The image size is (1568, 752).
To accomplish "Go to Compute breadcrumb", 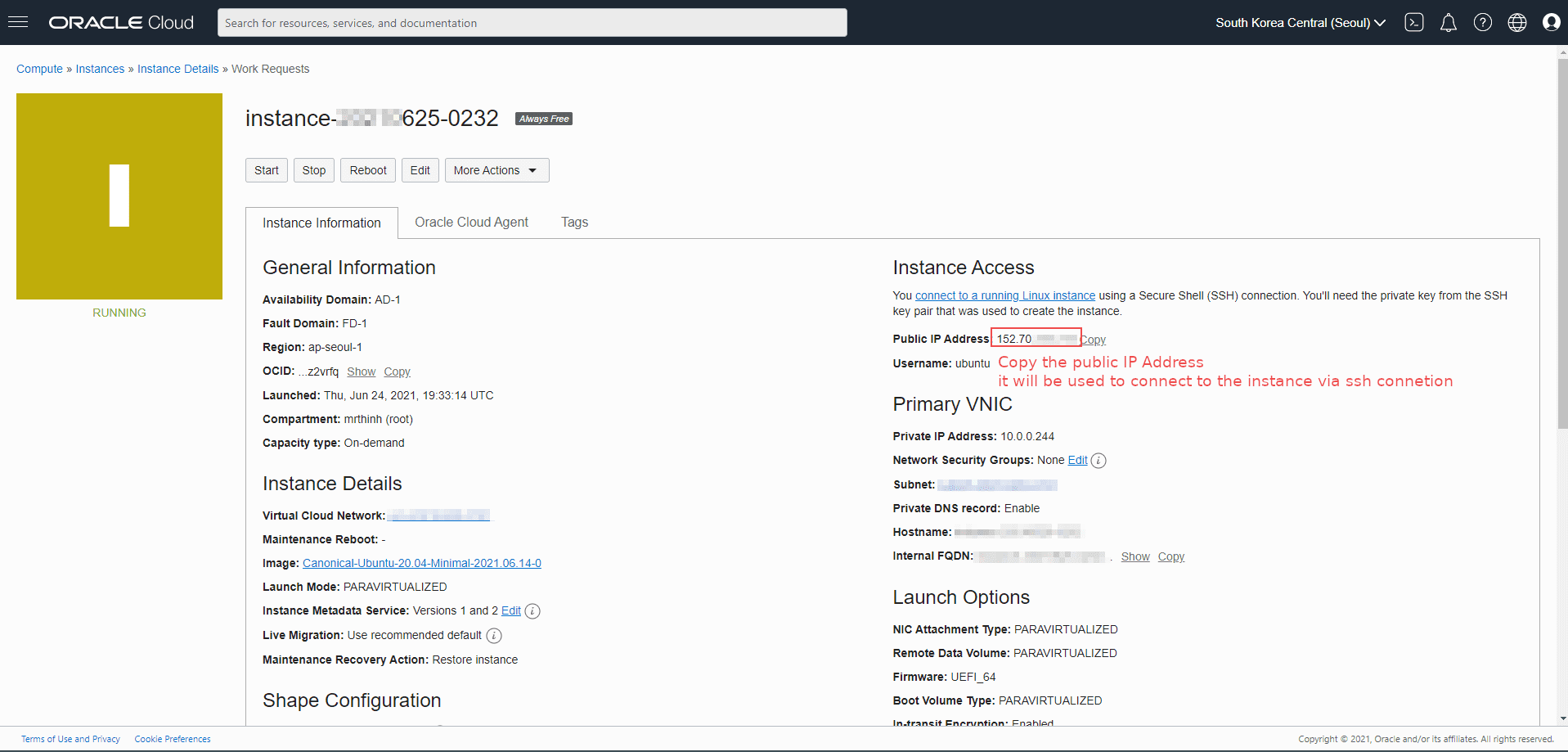I will pos(39,69).
